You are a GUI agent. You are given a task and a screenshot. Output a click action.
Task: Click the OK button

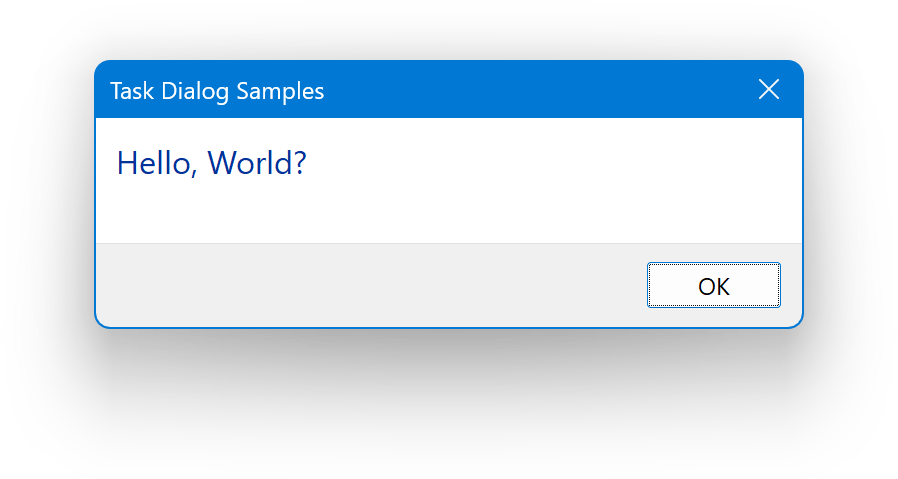713,286
